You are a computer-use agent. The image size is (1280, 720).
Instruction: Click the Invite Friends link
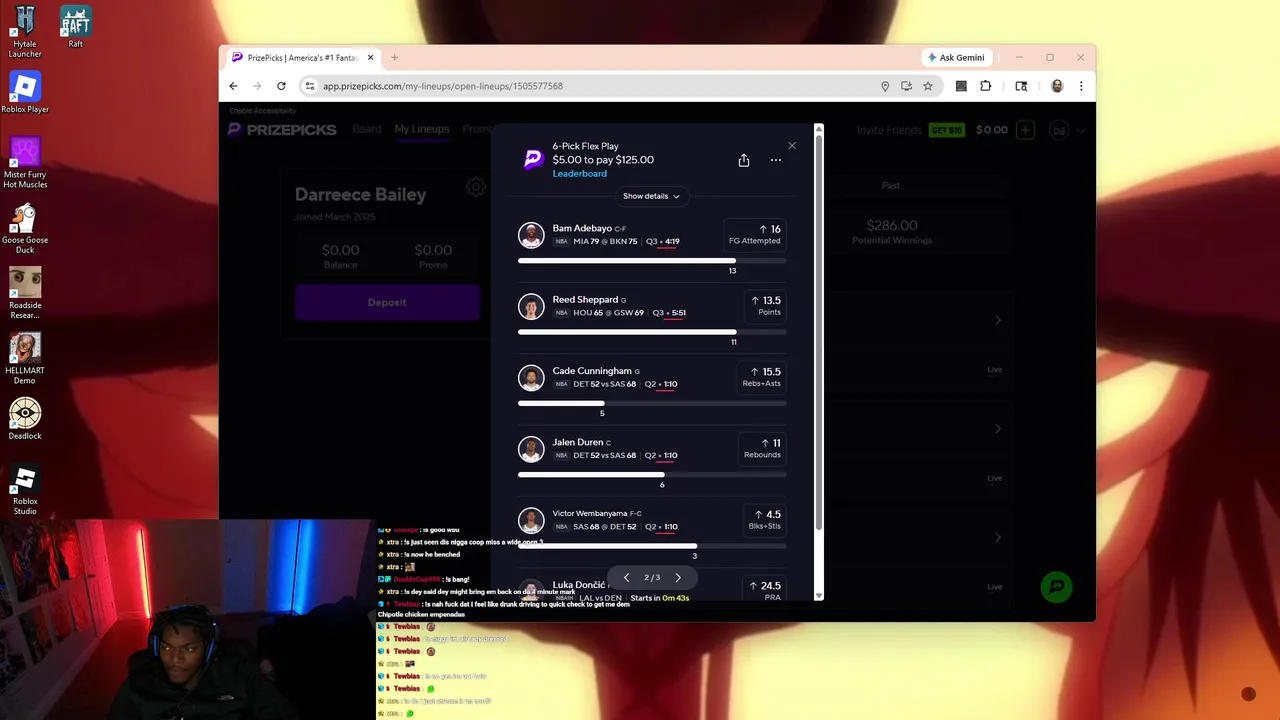pyautogui.click(x=889, y=130)
